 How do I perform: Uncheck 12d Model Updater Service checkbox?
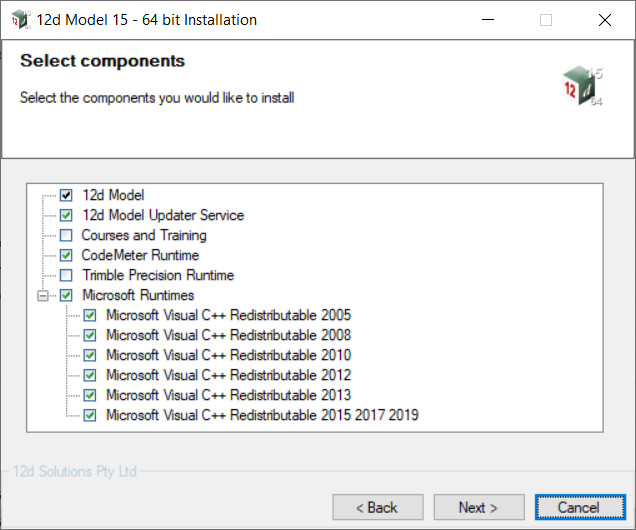click(66, 215)
